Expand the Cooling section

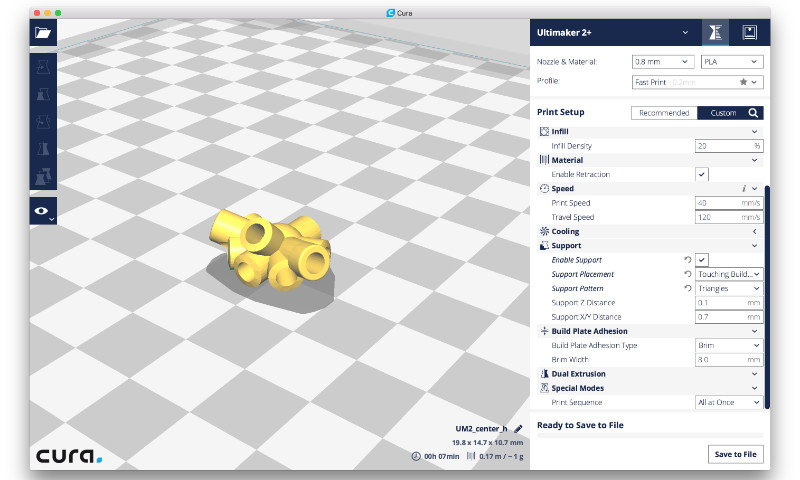pos(755,232)
